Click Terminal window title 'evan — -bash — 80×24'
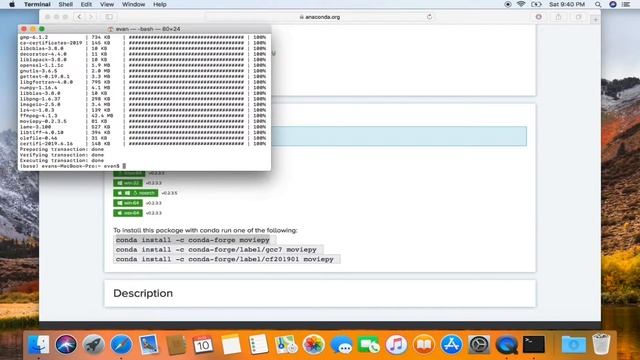The height and width of the screenshot is (360, 640). click(148, 29)
